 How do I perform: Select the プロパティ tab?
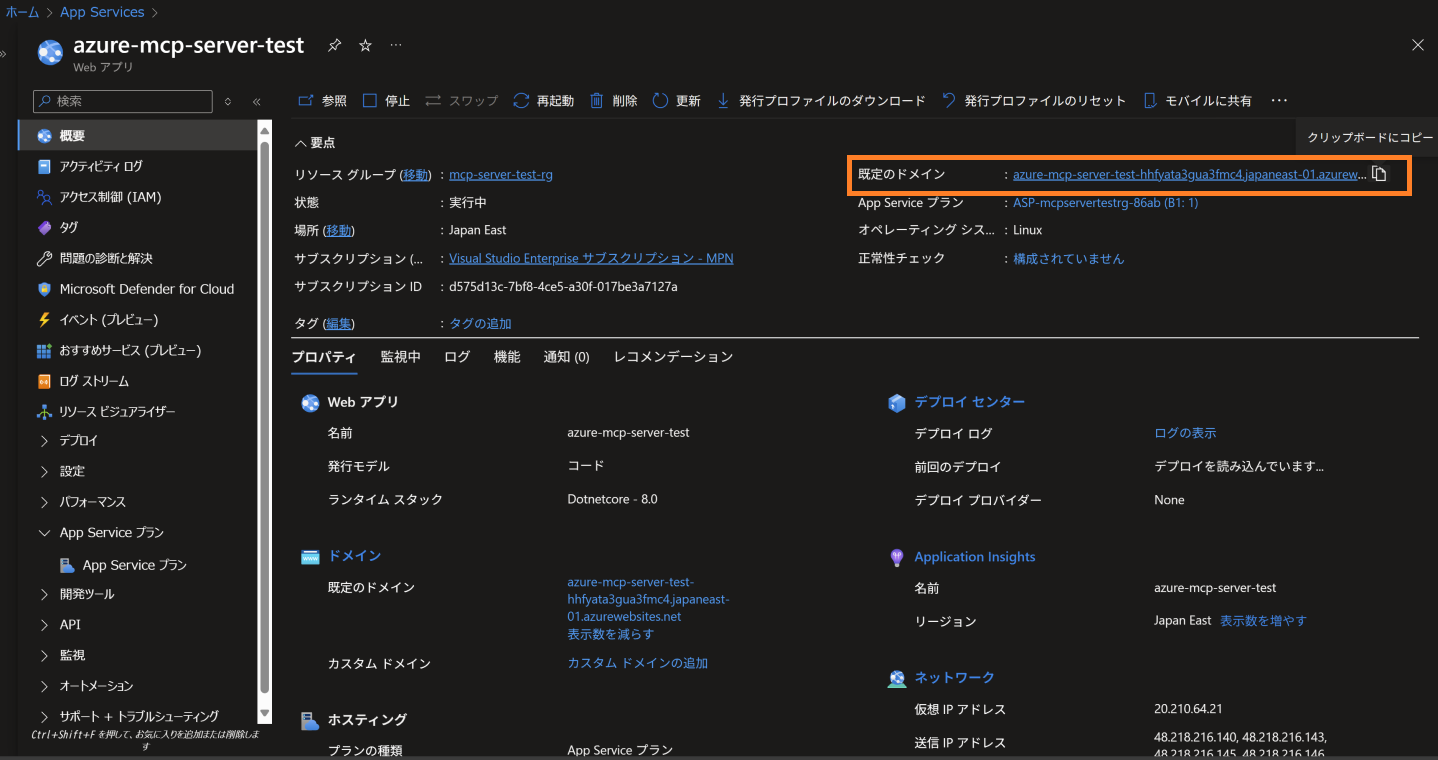click(324, 357)
